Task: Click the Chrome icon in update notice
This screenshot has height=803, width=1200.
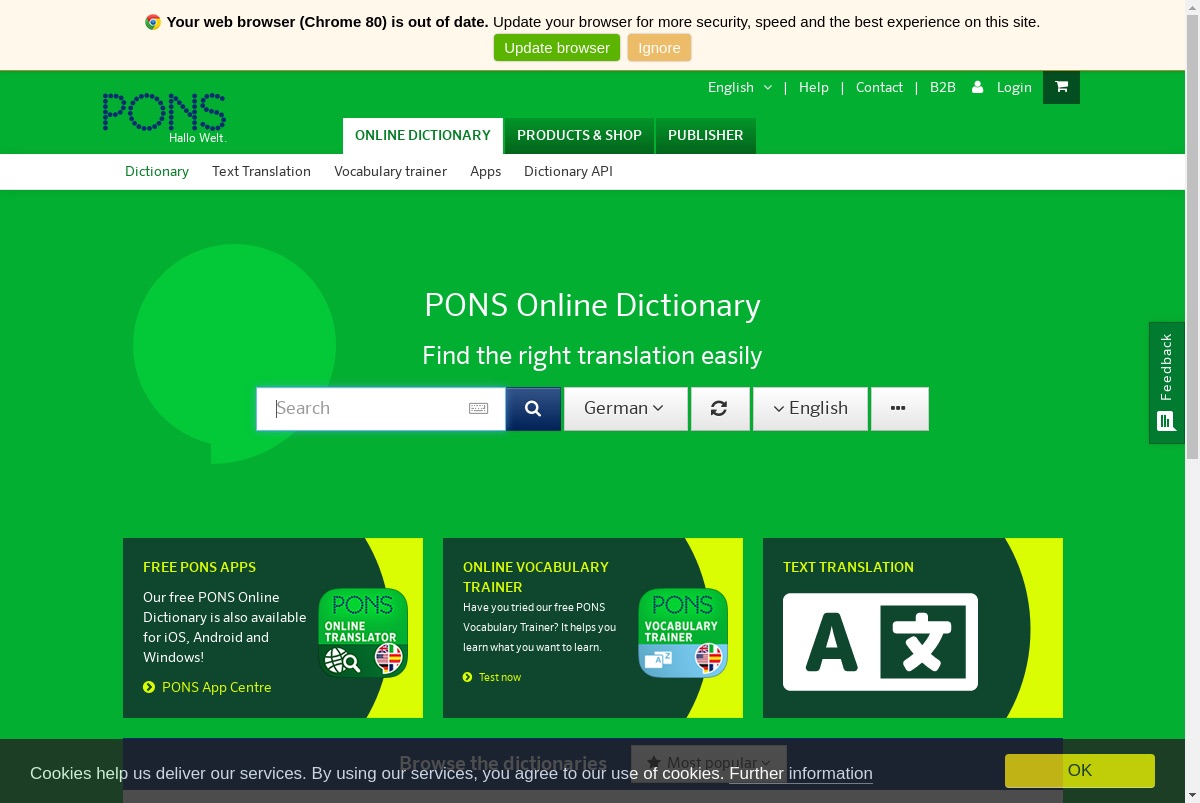Action: pos(153,22)
